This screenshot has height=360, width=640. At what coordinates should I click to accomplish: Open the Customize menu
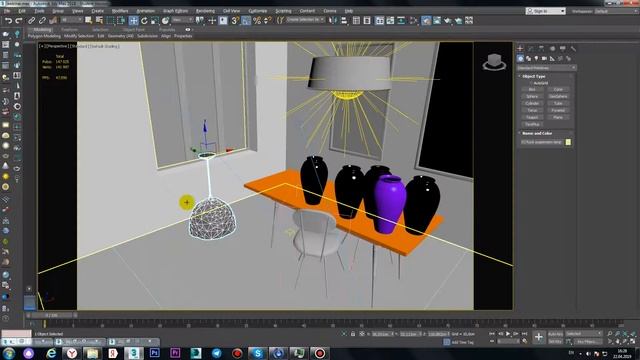(258, 11)
